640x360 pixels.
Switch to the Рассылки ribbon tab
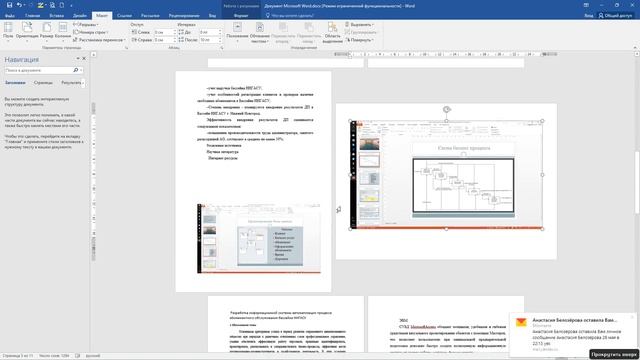[x=150, y=16]
